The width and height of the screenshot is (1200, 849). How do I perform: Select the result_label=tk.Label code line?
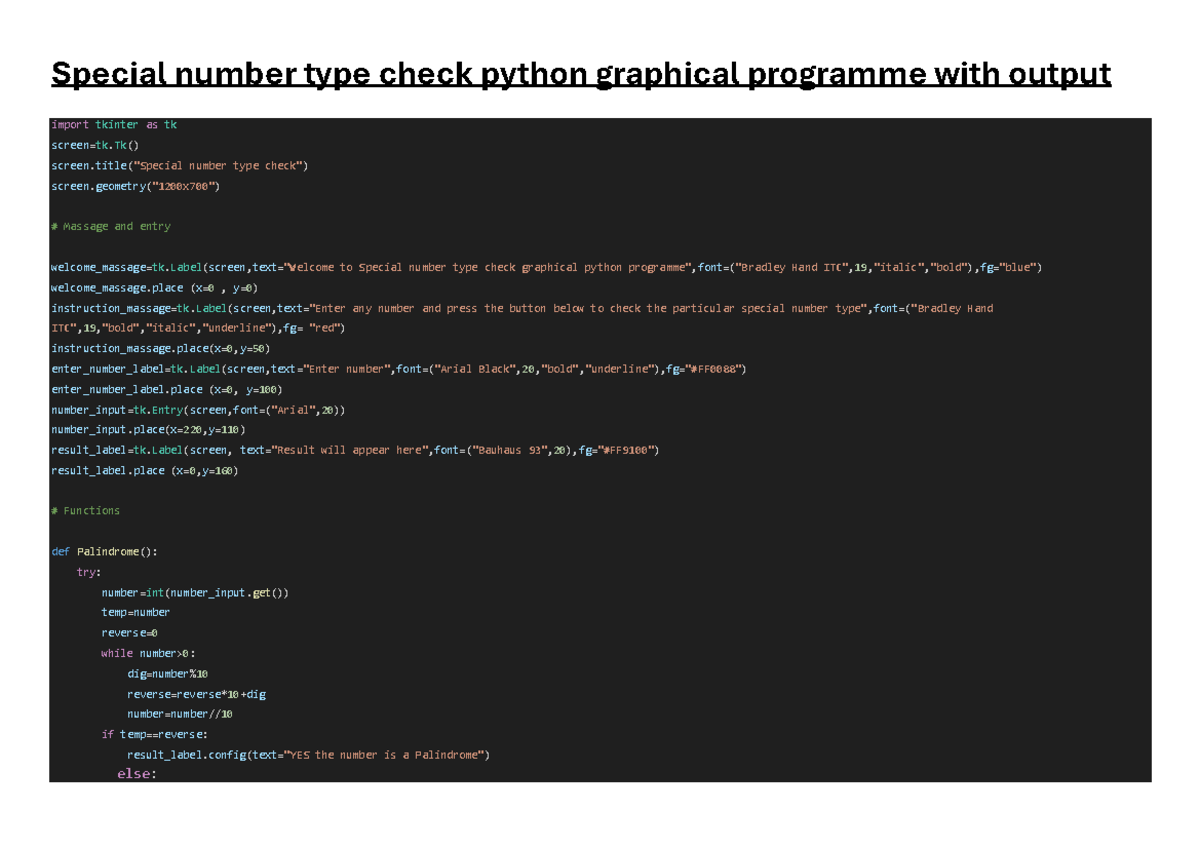point(355,450)
